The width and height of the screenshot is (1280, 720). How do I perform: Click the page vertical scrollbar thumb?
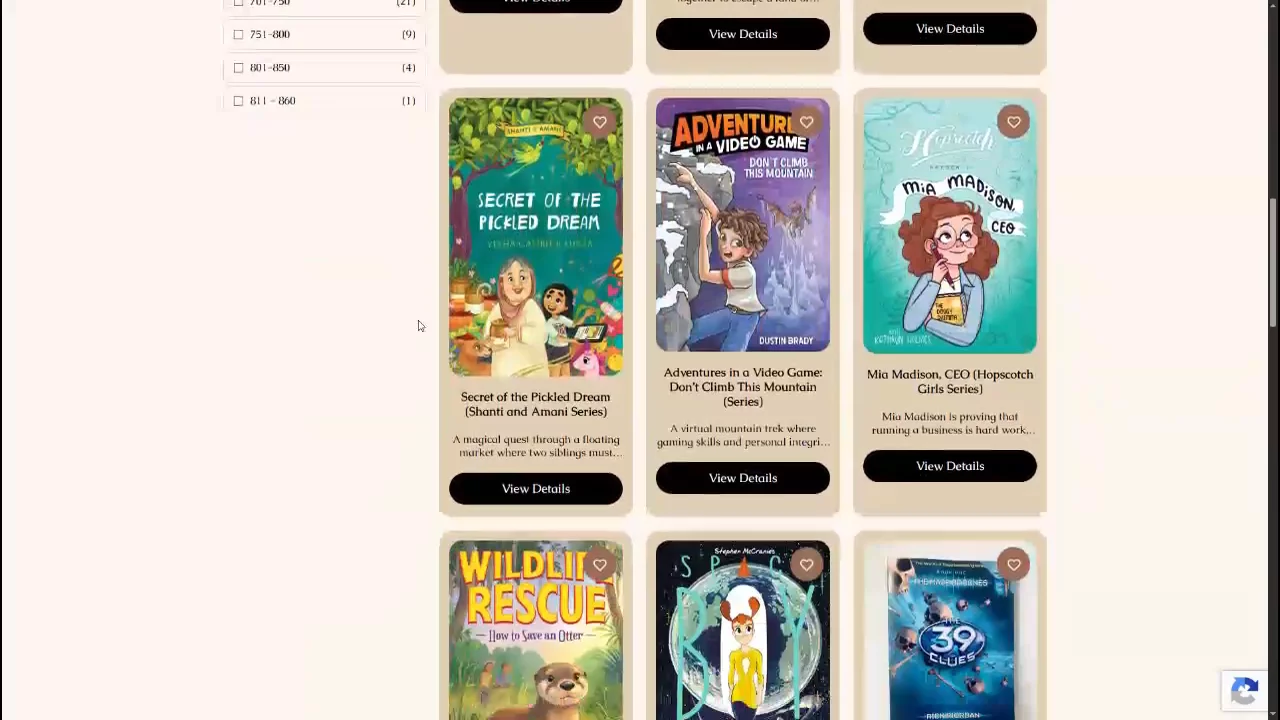click(x=1273, y=262)
